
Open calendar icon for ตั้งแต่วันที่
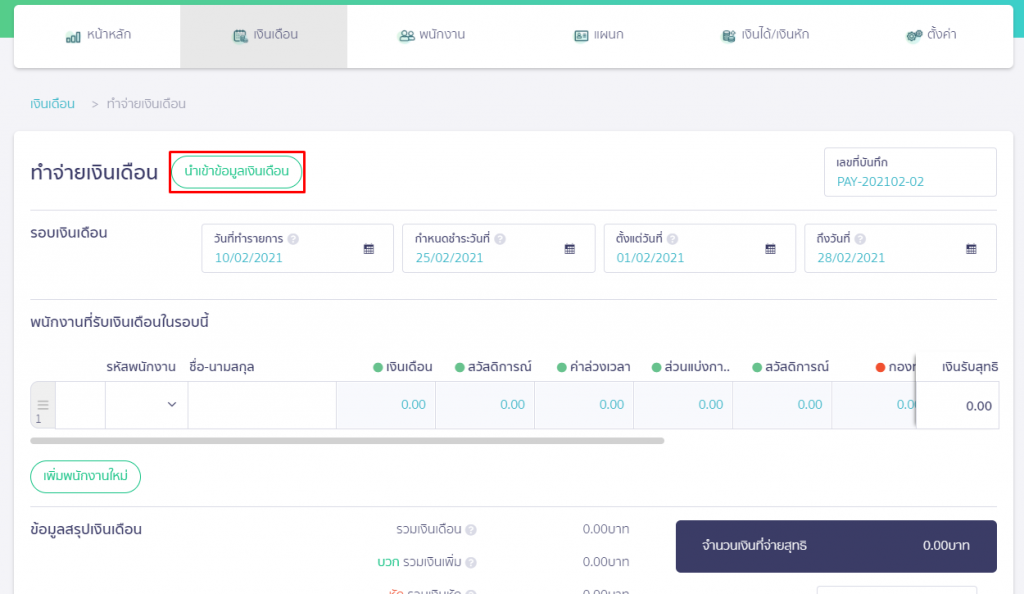pos(771,249)
